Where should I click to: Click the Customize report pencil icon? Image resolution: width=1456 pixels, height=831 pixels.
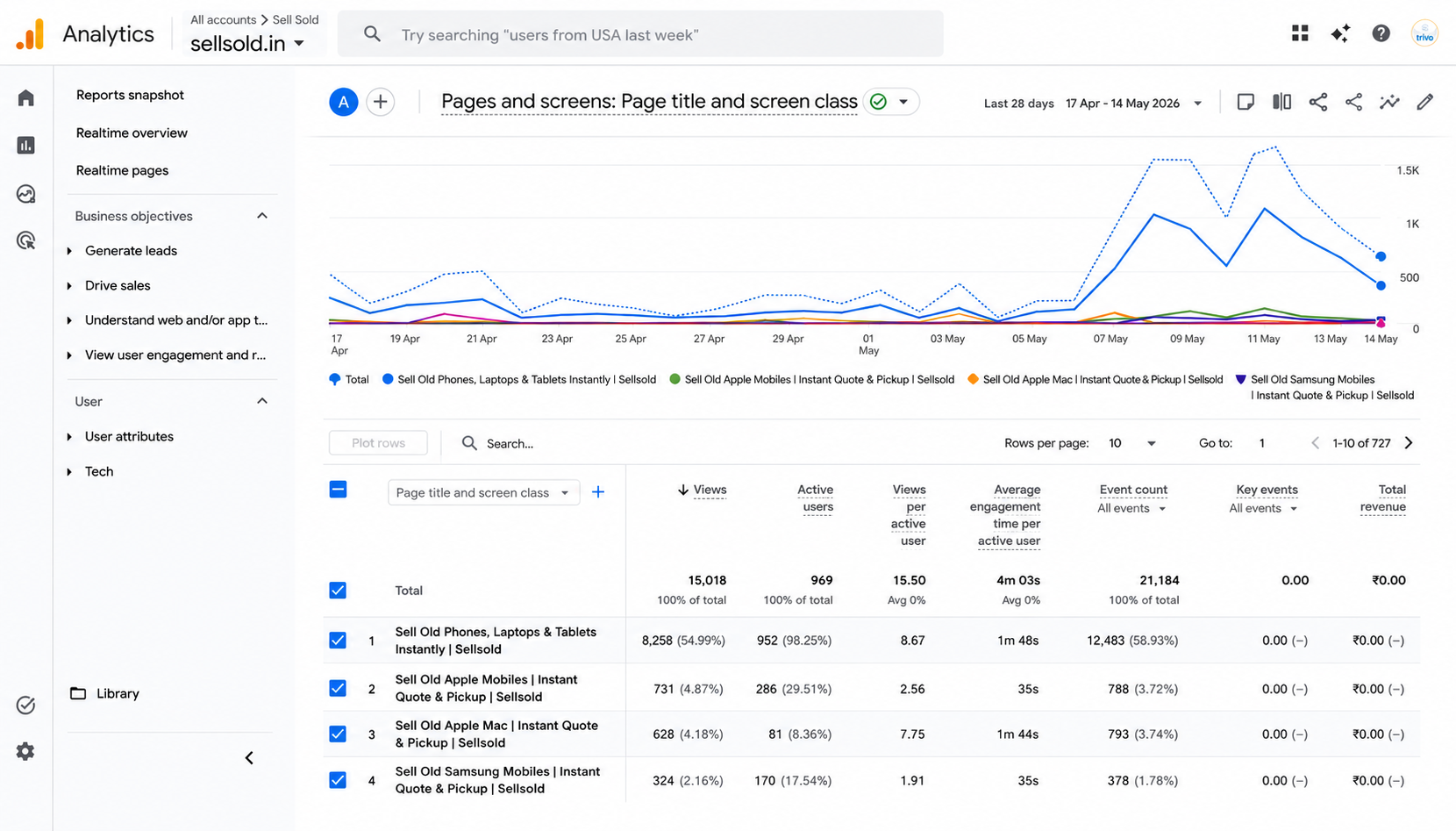pos(1425,102)
